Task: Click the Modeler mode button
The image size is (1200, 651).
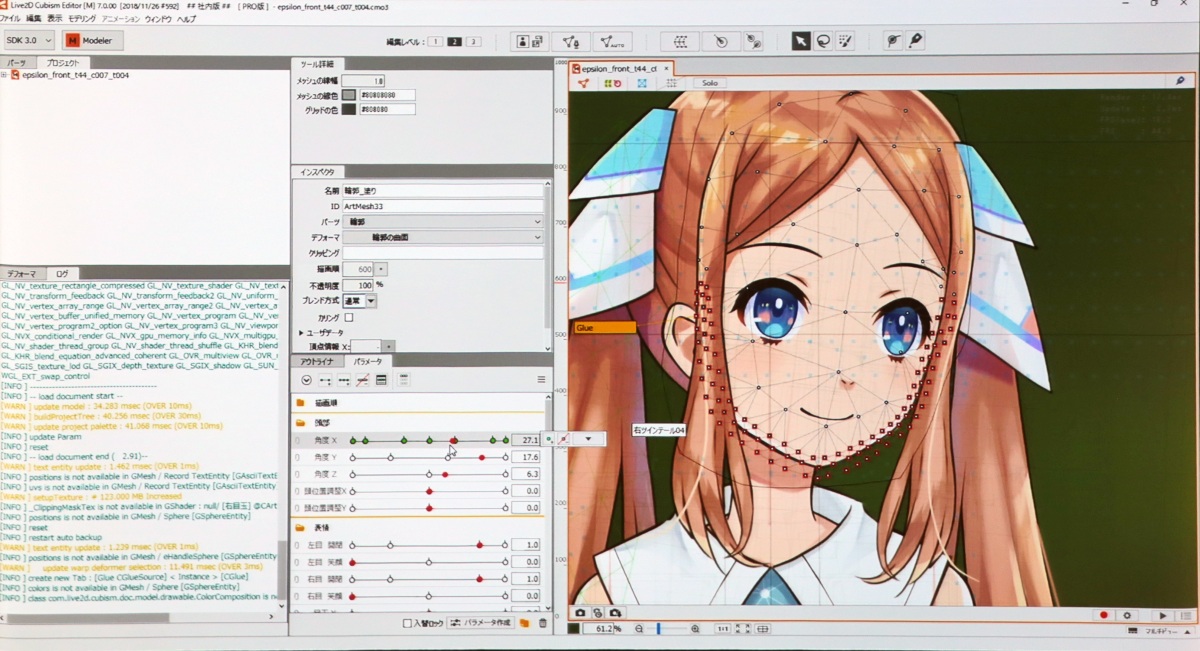Action: [93, 41]
